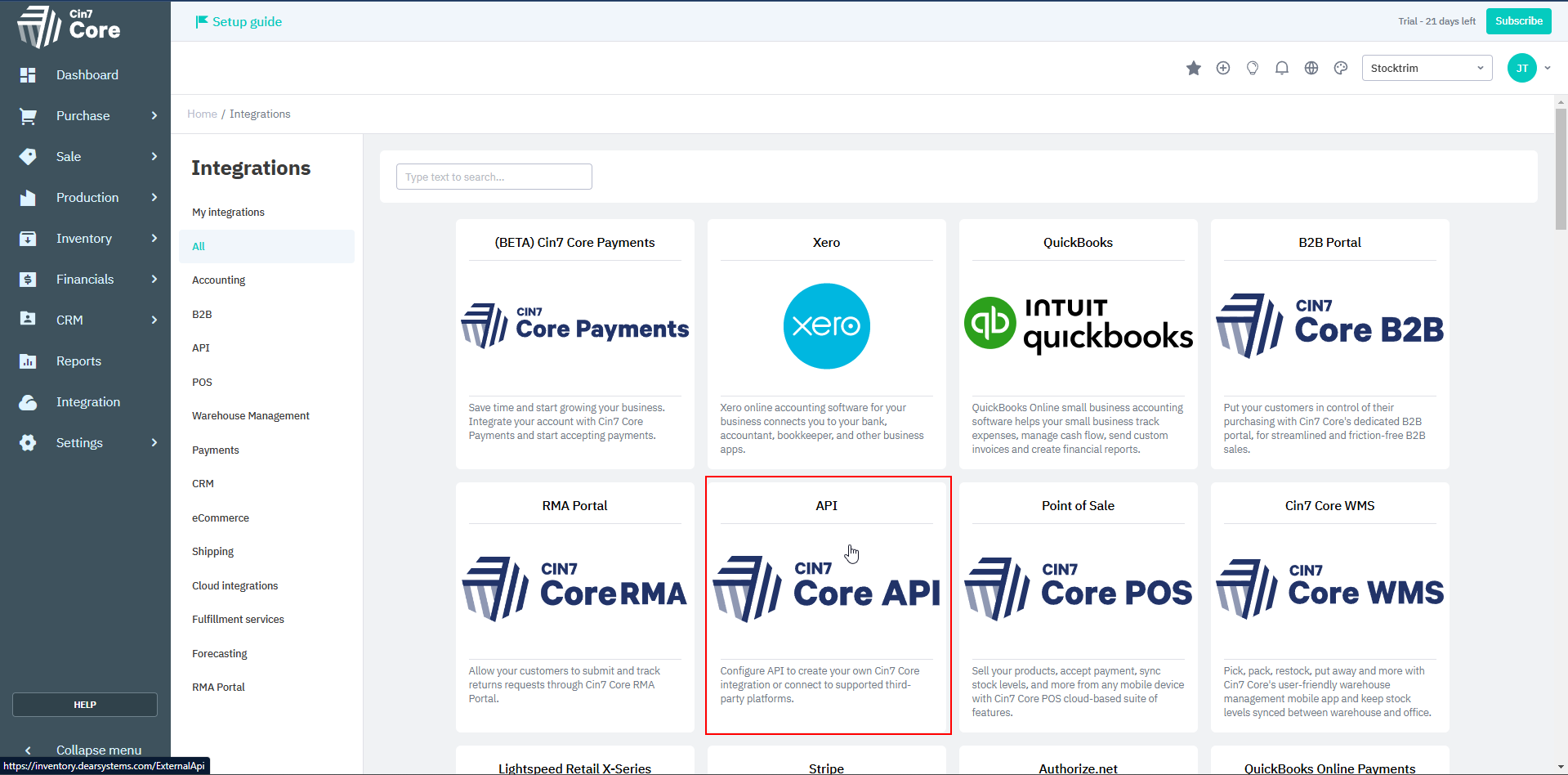Expand the Settings submenu arrow

pyautogui.click(x=154, y=443)
